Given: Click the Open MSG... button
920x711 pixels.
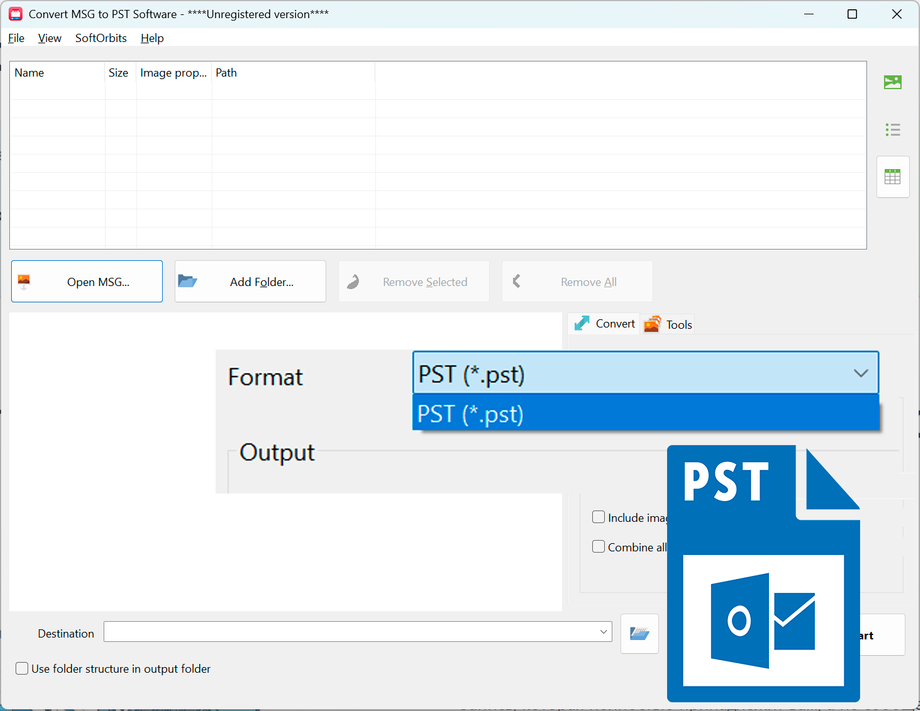Looking at the screenshot, I should pyautogui.click(x=87, y=282).
